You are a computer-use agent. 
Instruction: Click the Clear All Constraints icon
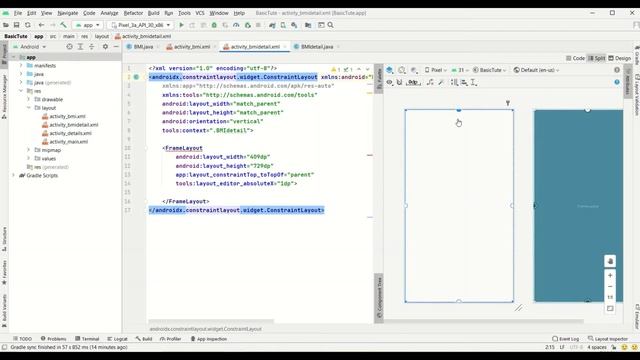coord(430,82)
